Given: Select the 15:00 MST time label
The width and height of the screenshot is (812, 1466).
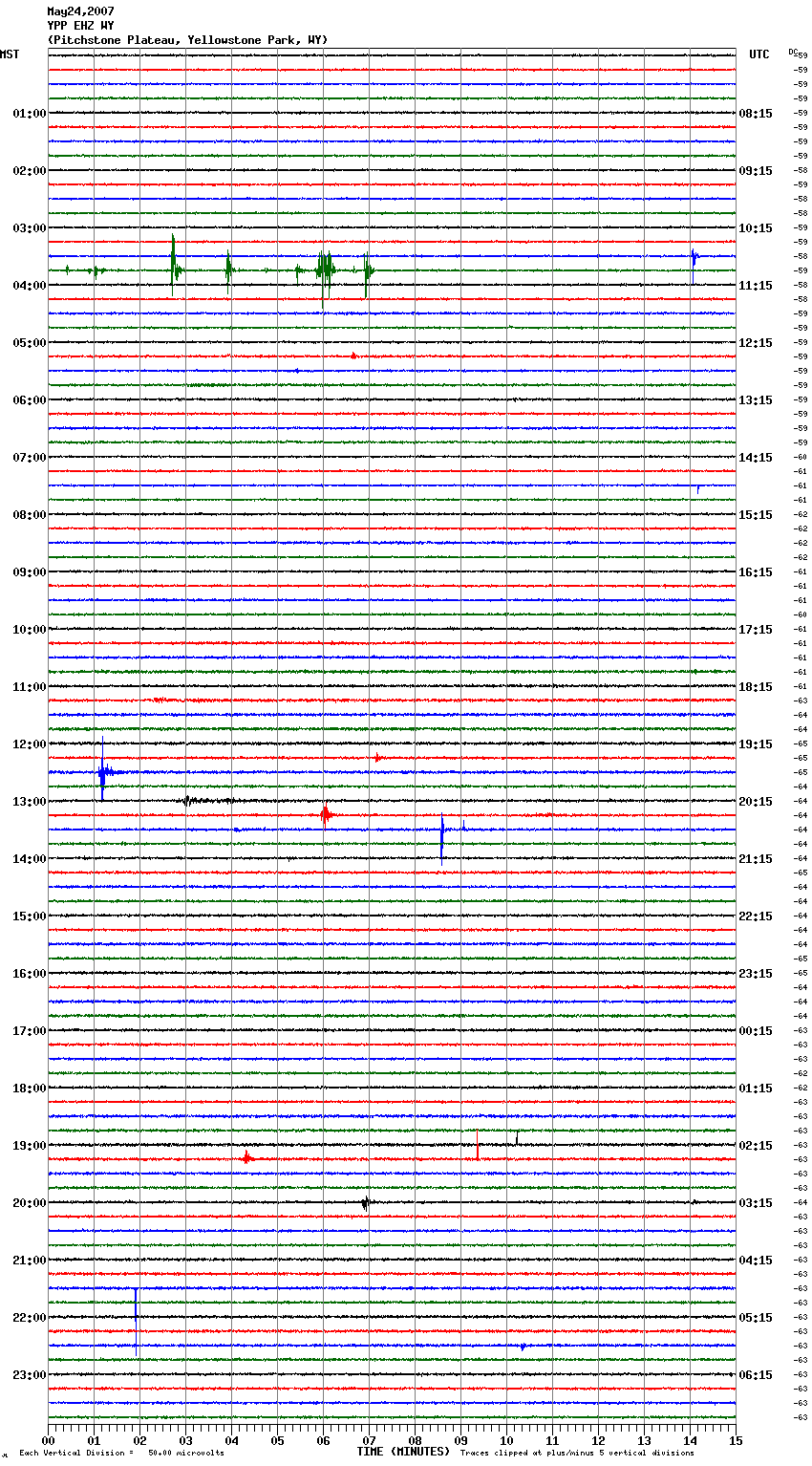Looking at the screenshot, I should [30, 916].
